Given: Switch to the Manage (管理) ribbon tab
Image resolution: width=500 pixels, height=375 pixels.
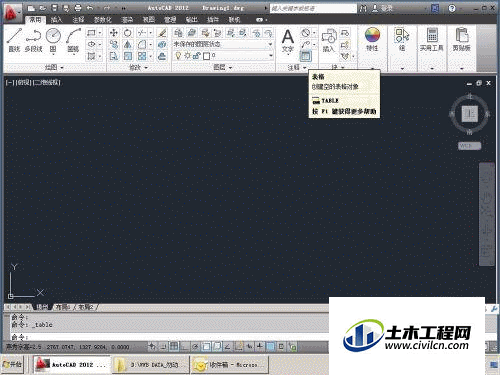Looking at the screenshot, I should 170,20.
